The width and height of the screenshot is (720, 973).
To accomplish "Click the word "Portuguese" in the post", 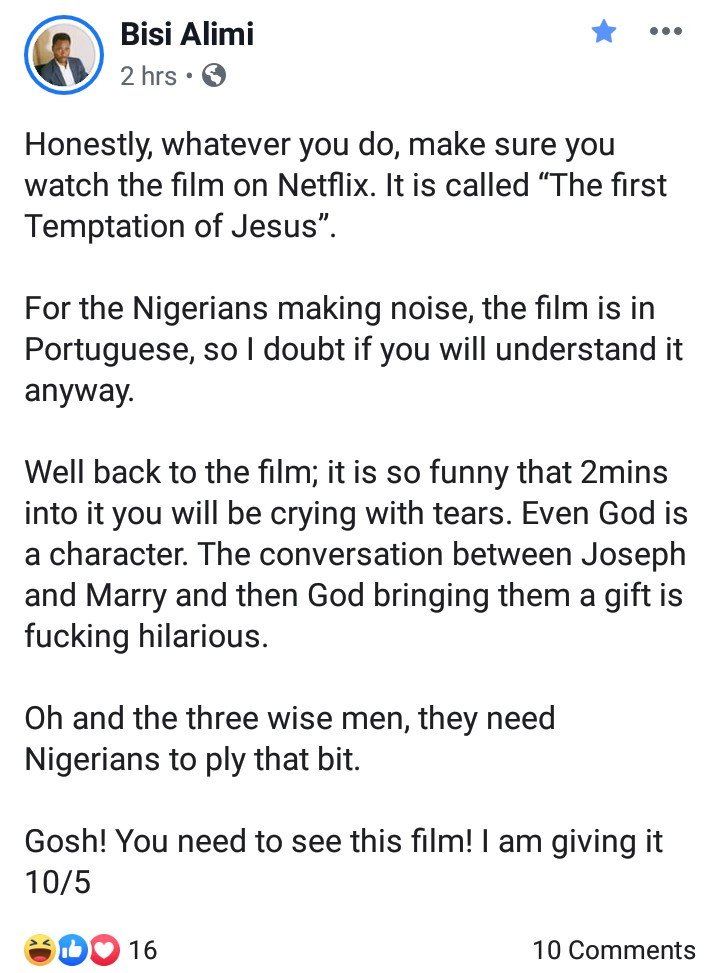I will [x=107, y=351].
